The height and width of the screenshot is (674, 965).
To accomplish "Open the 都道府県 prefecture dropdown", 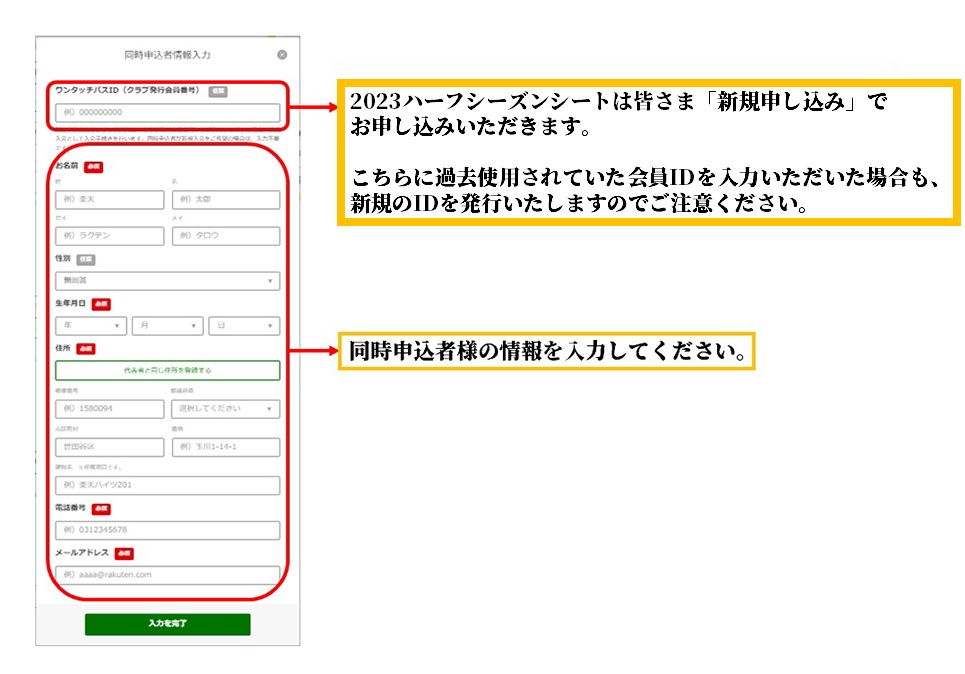I will [x=226, y=409].
